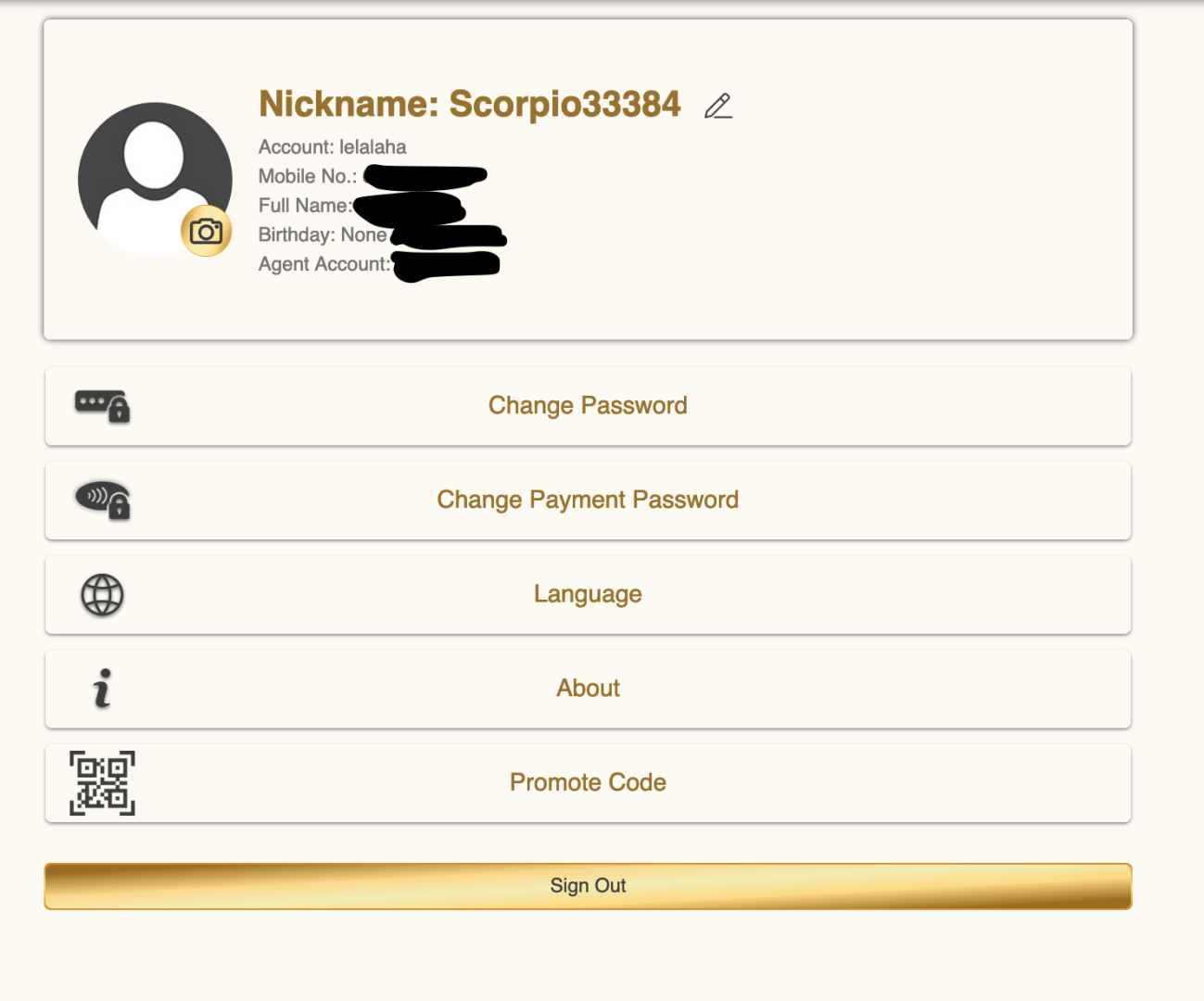Viewport: 1204px width, 1001px height.
Task: Click the Full Name label
Action: [305, 206]
